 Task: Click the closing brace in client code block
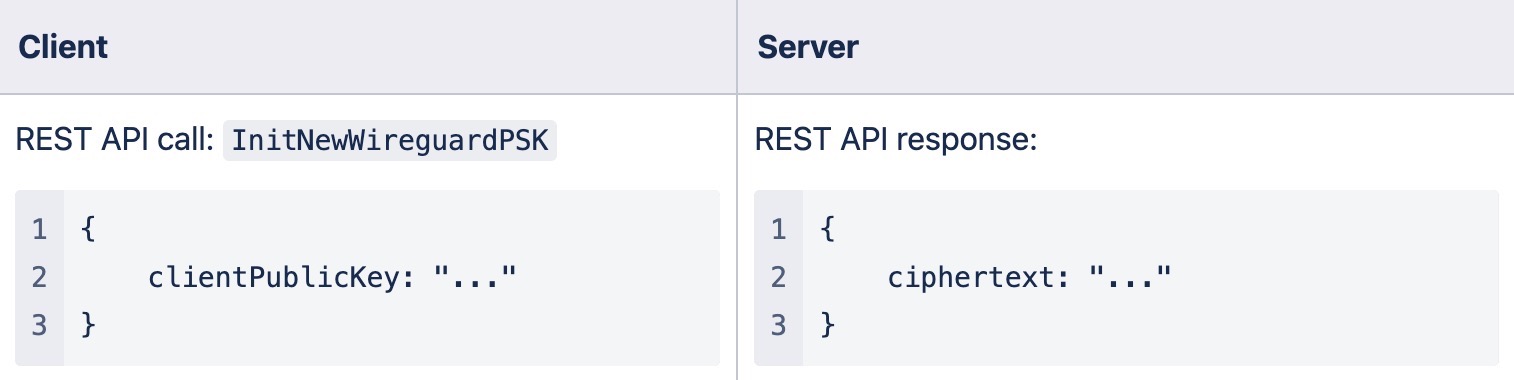point(88,325)
